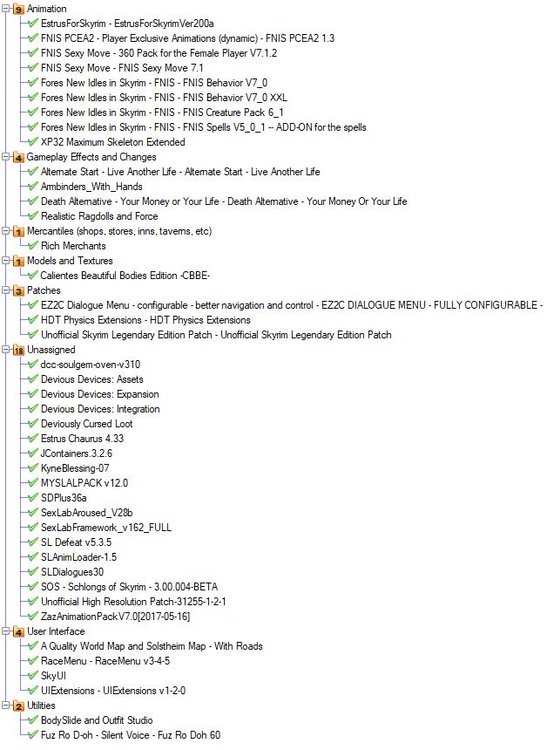The image size is (554, 750).
Task: Click checkmark icon beside Unofficial High Resolution Patch
Action: [x=33, y=601]
